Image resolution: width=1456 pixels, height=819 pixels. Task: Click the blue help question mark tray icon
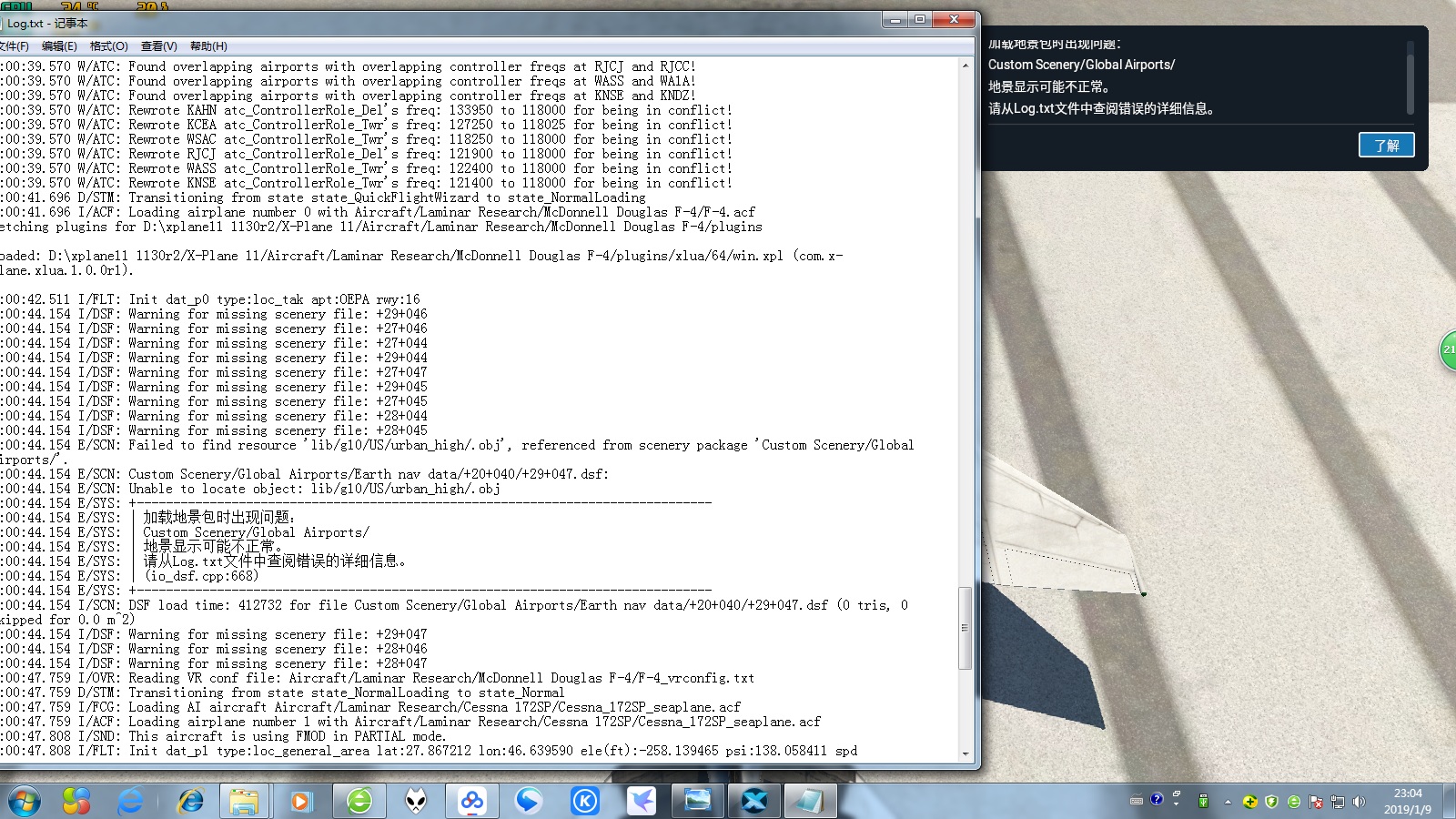point(1157,799)
